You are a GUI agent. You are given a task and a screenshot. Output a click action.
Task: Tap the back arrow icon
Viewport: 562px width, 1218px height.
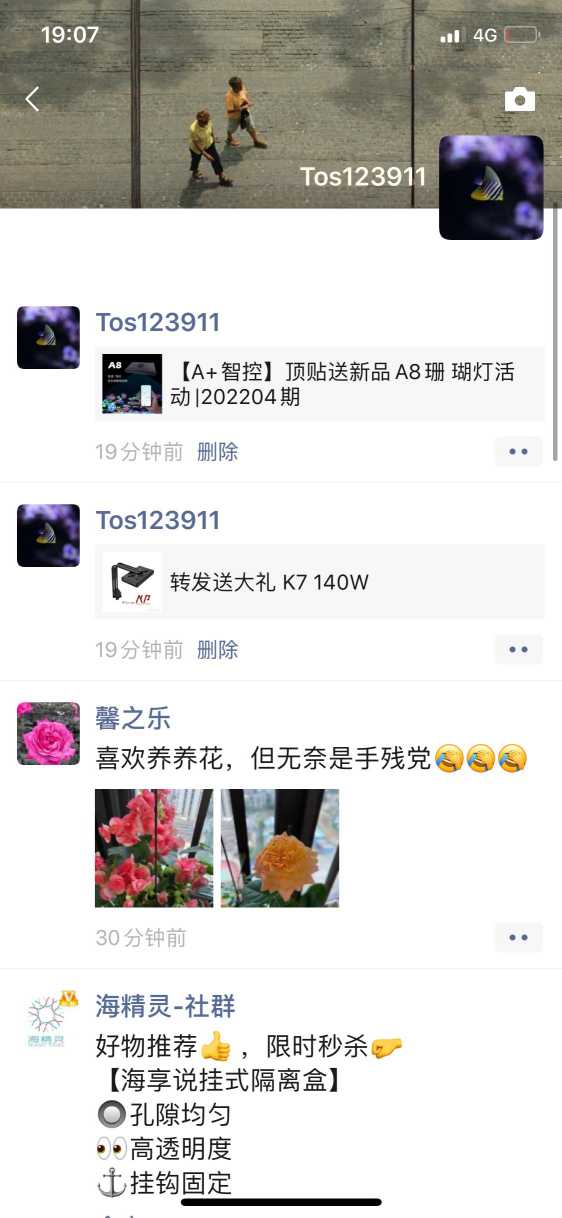(x=32, y=99)
